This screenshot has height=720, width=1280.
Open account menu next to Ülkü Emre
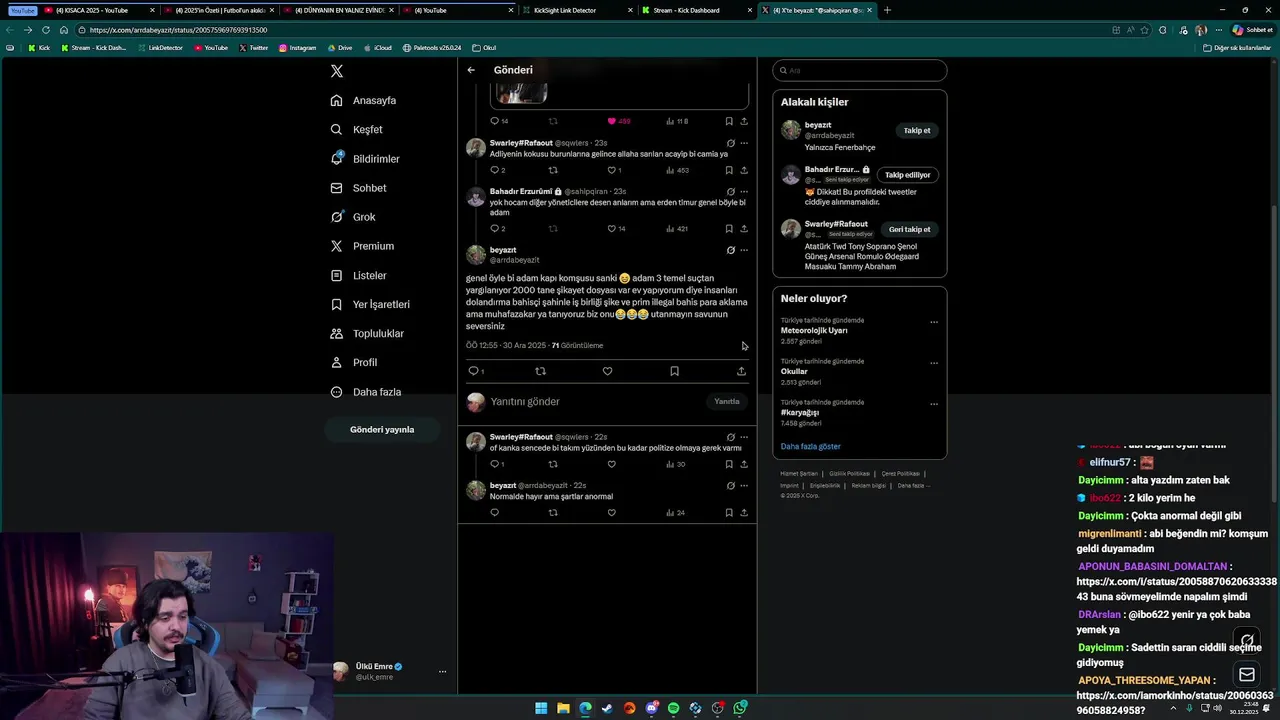pyautogui.click(x=442, y=671)
